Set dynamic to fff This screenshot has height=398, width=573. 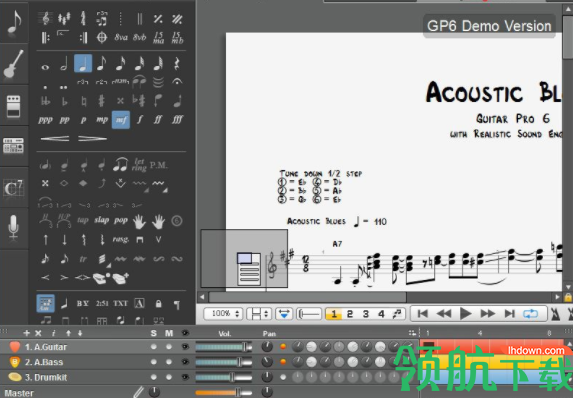pyautogui.click(x=177, y=120)
